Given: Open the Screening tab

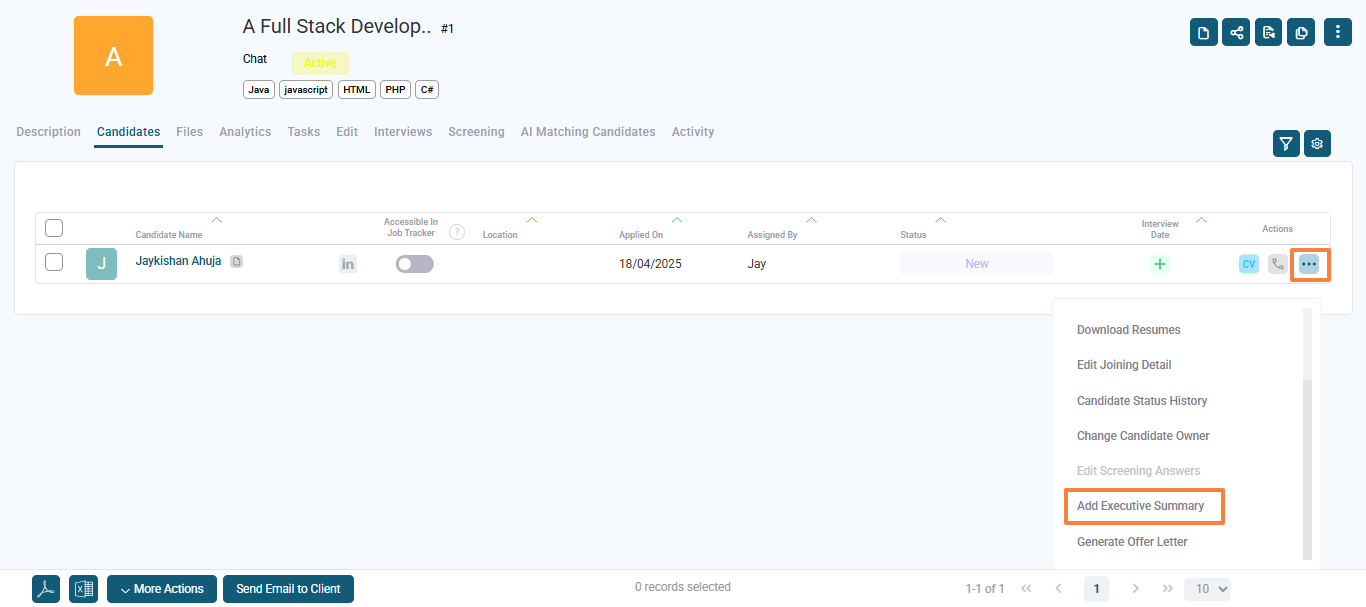Looking at the screenshot, I should point(476,132).
